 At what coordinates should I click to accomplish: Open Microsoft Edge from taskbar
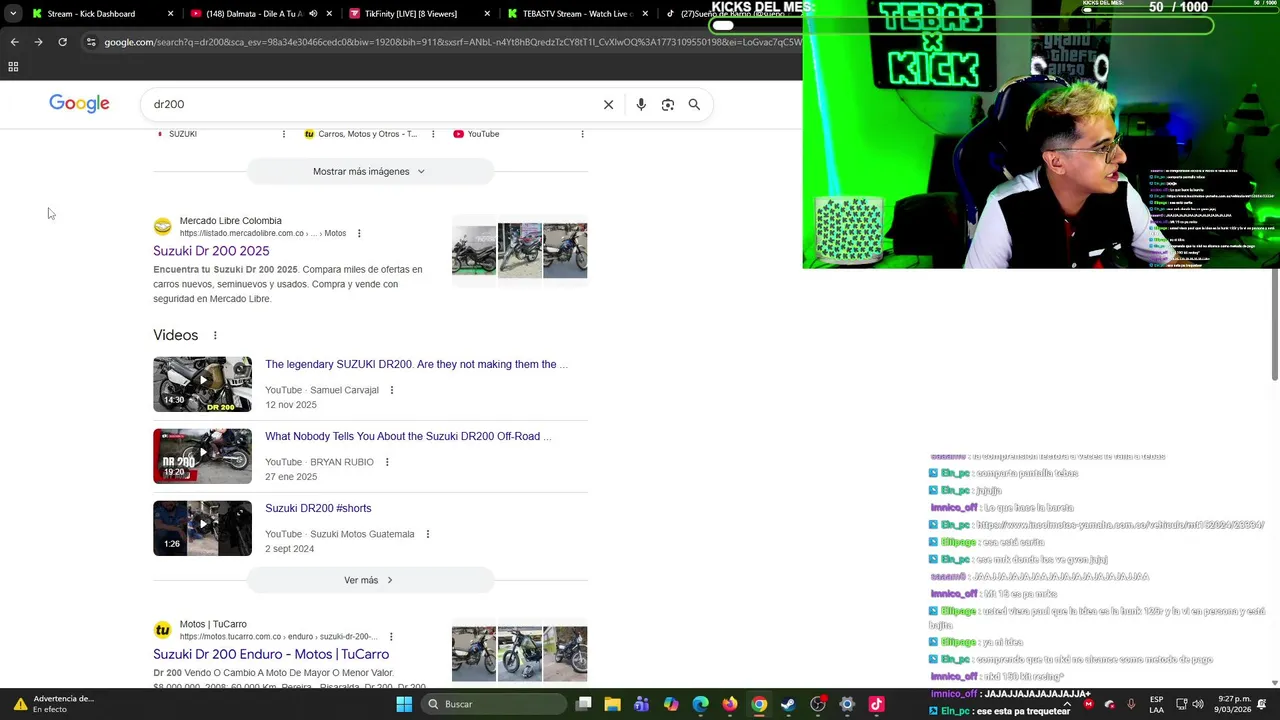[x=701, y=704]
